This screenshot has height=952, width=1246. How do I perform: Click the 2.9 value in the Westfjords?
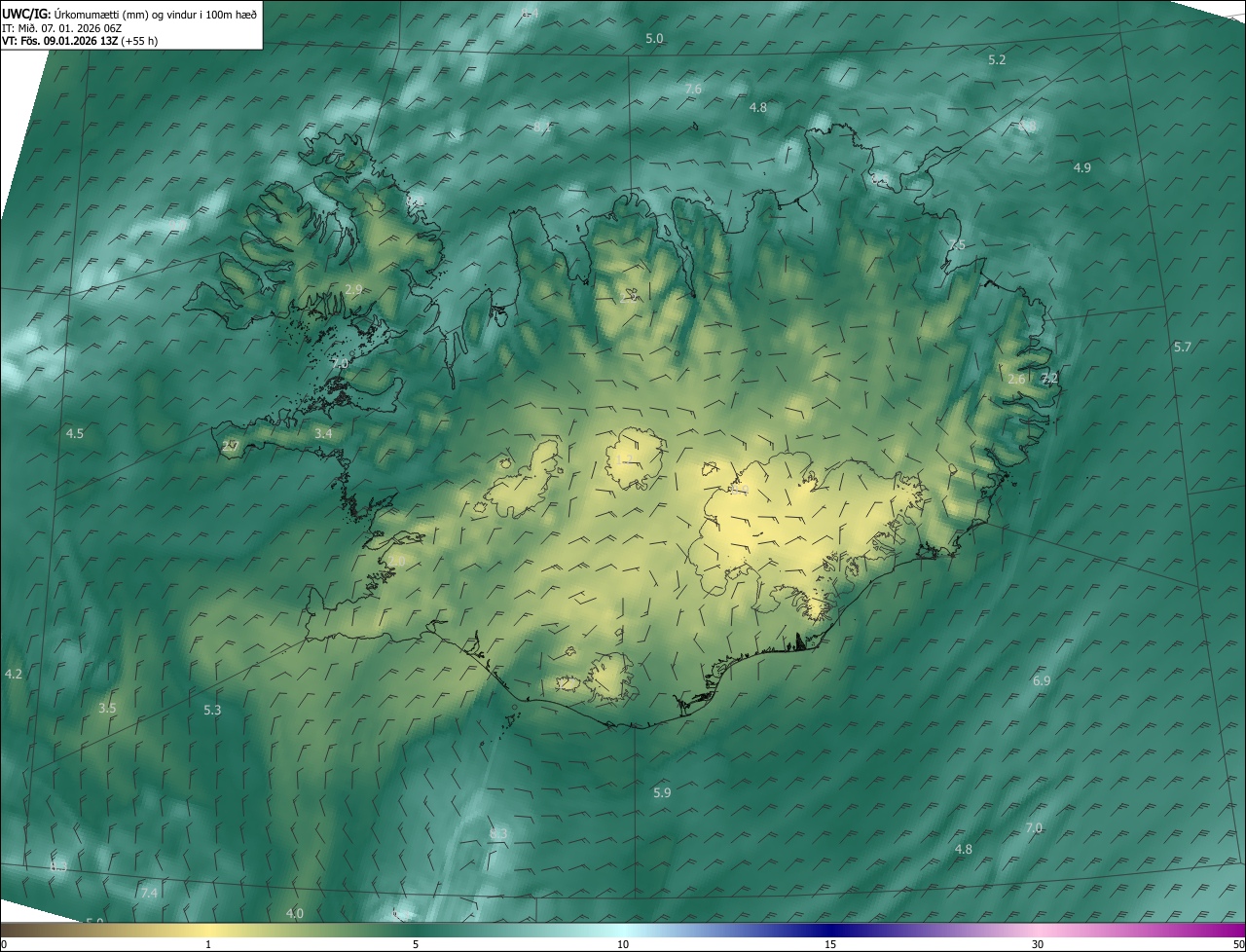pos(353,290)
